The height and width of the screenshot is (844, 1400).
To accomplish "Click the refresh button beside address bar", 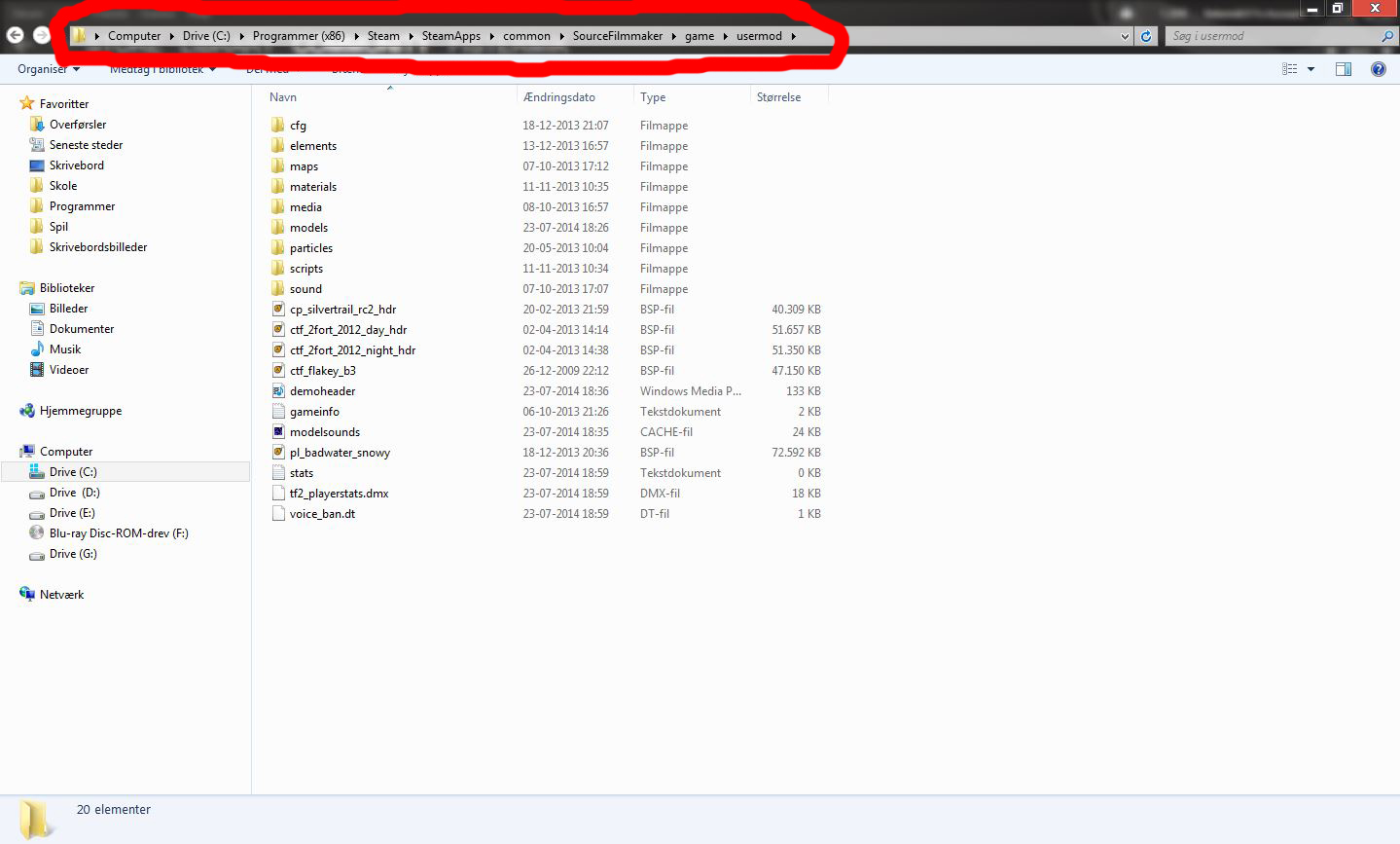I will point(1146,36).
